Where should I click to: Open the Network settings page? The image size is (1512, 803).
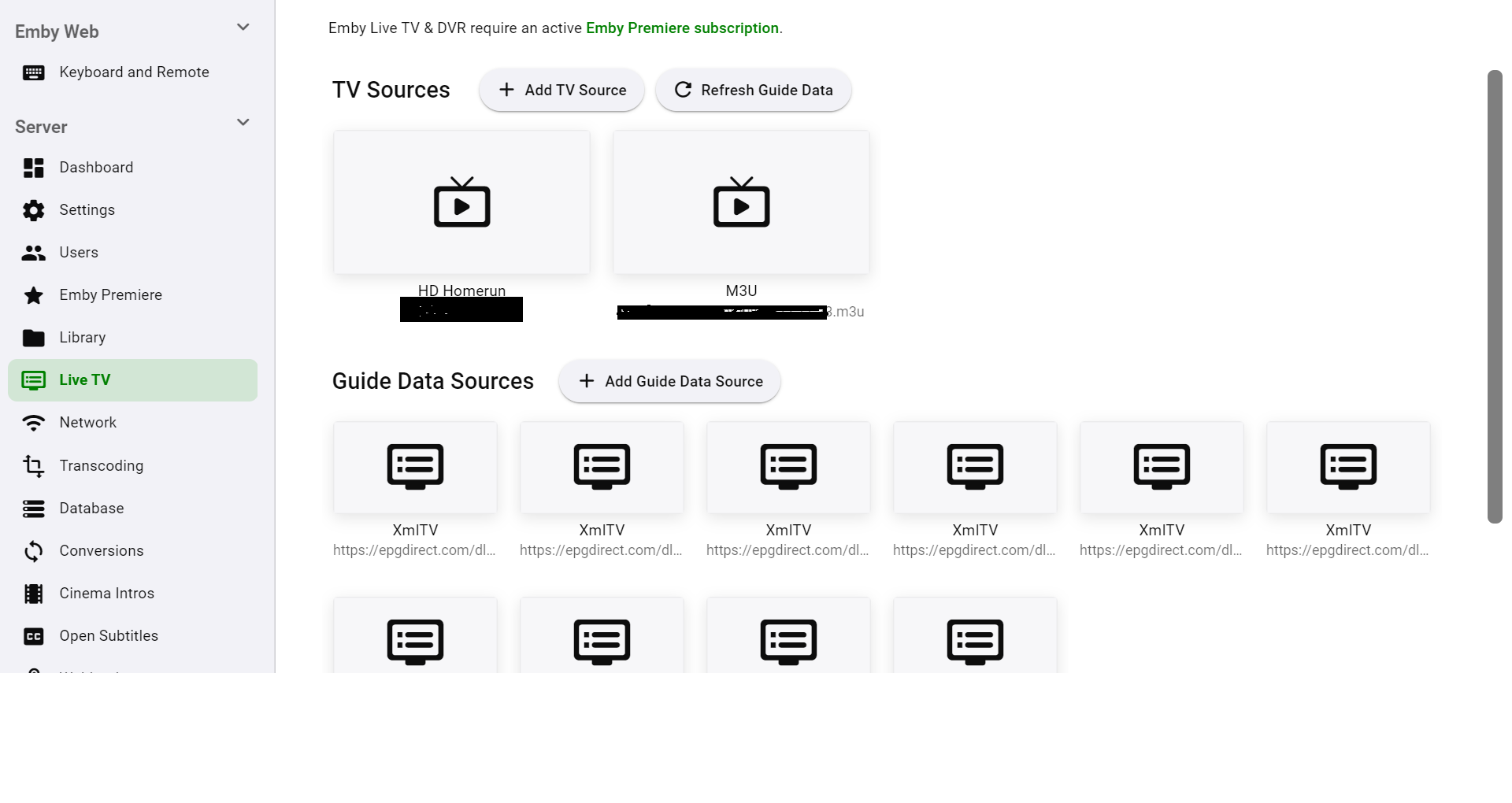[x=132, y=423]
